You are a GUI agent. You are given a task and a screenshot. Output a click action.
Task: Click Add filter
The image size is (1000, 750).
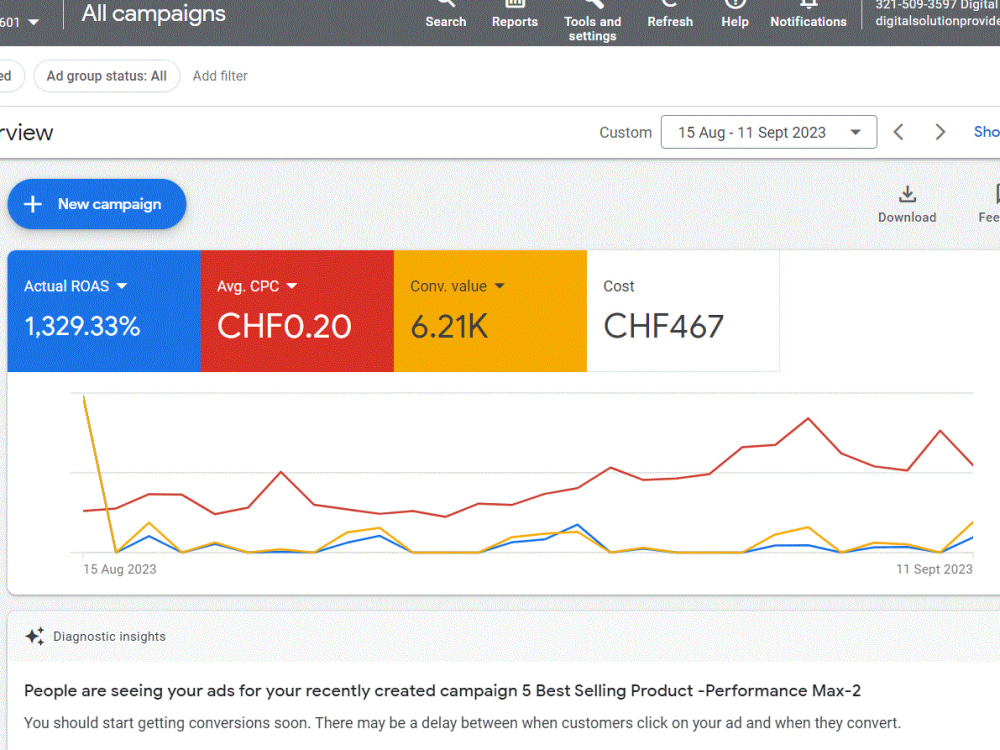click(x=220, y=76)
